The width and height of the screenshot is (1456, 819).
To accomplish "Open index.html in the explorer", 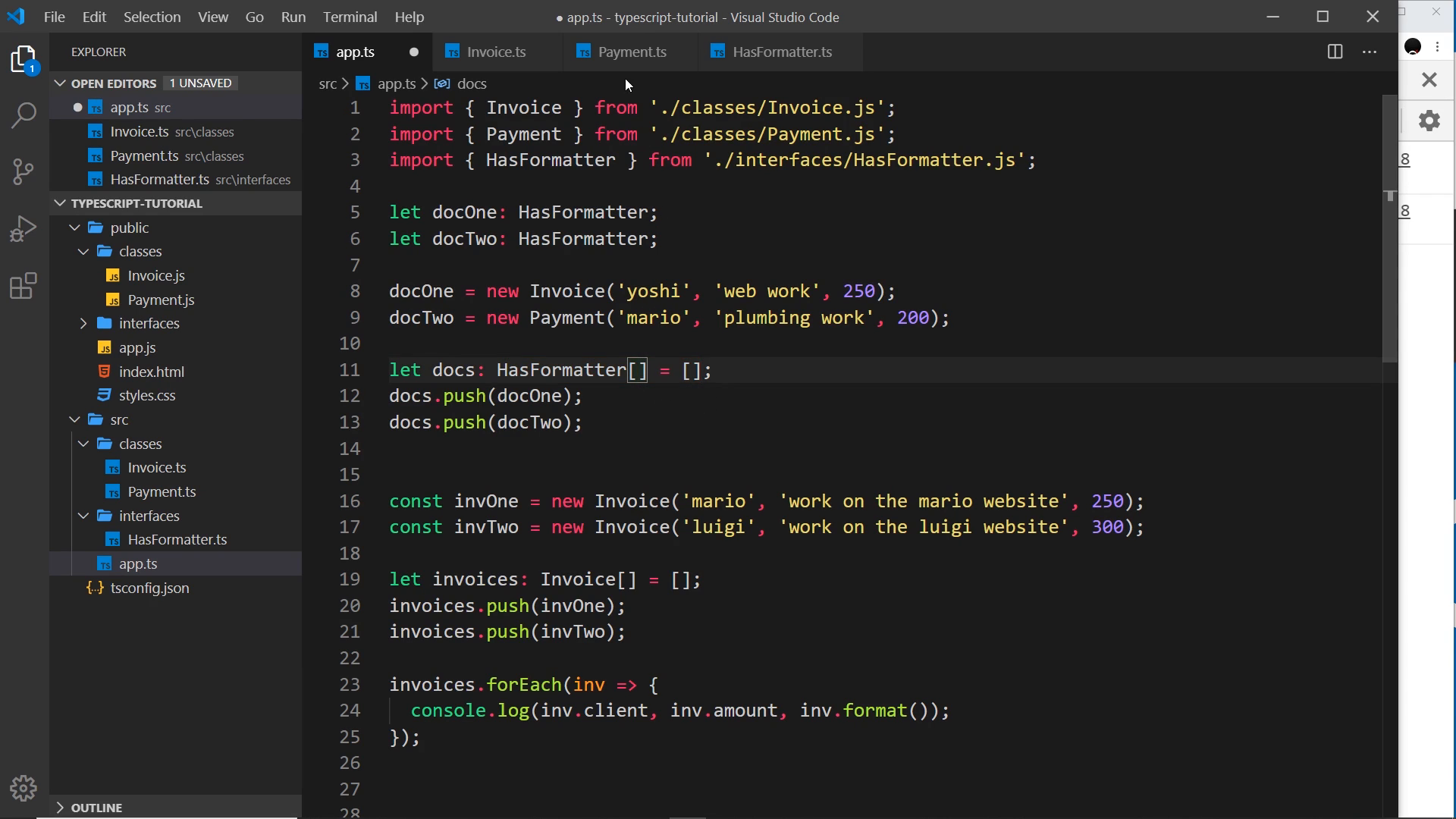I will 152,372.
